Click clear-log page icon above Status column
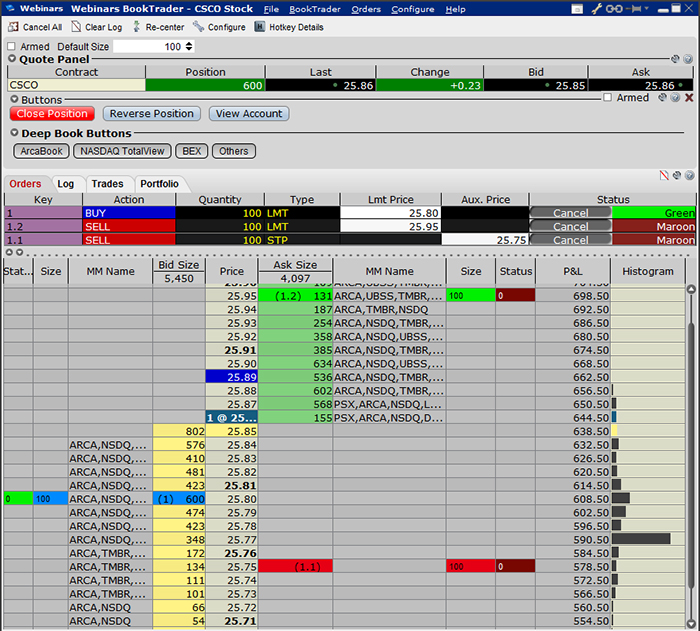 (664, 176)
